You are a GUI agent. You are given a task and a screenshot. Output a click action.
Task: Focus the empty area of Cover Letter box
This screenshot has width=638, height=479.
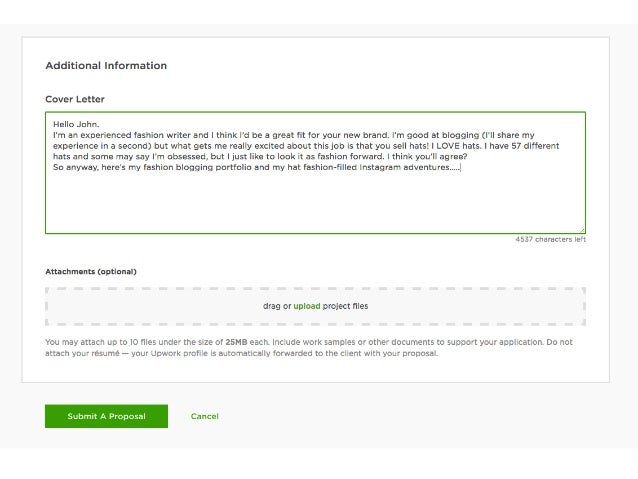pyautogui.click(x=315, y=203)
